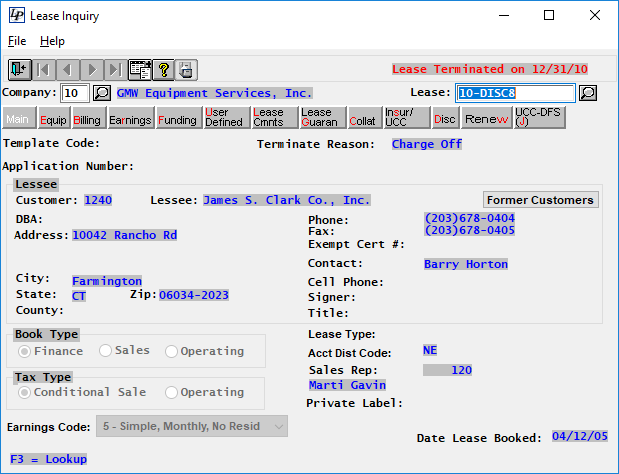Go to previous record toolbar arrow
The image size is (619, 474).
coord(68,70)
